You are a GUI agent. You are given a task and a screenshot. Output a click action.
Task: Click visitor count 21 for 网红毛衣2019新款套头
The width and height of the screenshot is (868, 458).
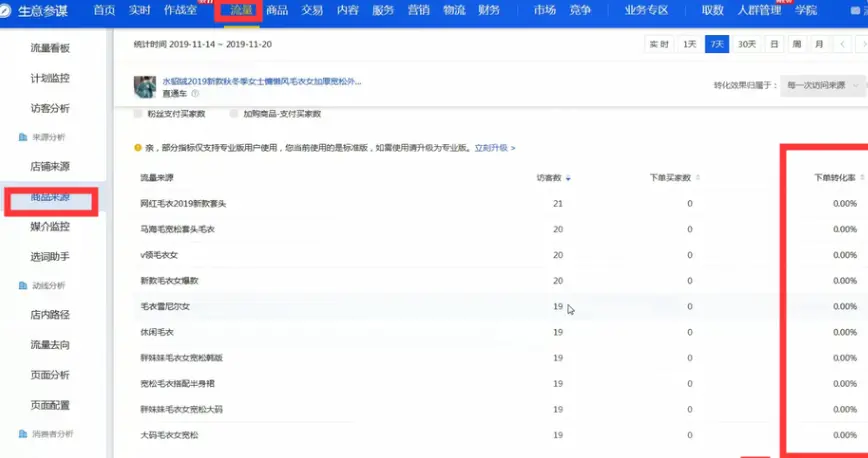click(557, 204)
